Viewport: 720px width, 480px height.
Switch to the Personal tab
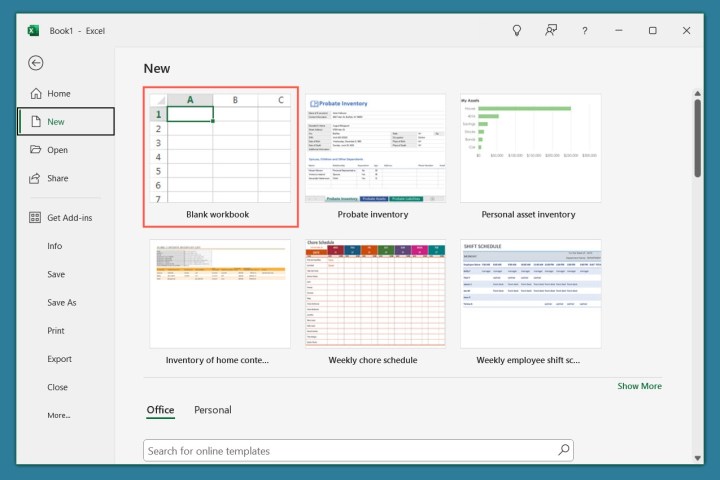pos(212,410)
